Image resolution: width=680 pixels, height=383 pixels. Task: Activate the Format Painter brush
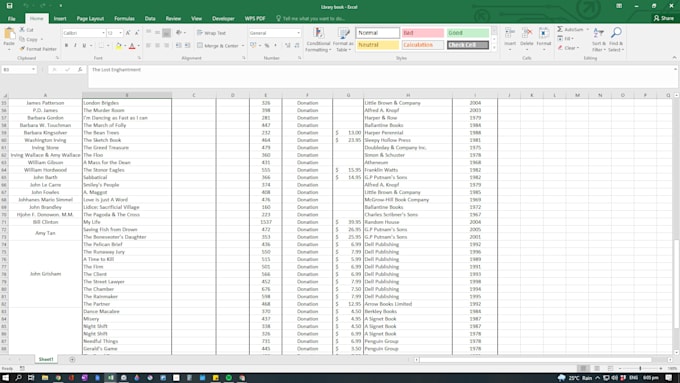22,49
